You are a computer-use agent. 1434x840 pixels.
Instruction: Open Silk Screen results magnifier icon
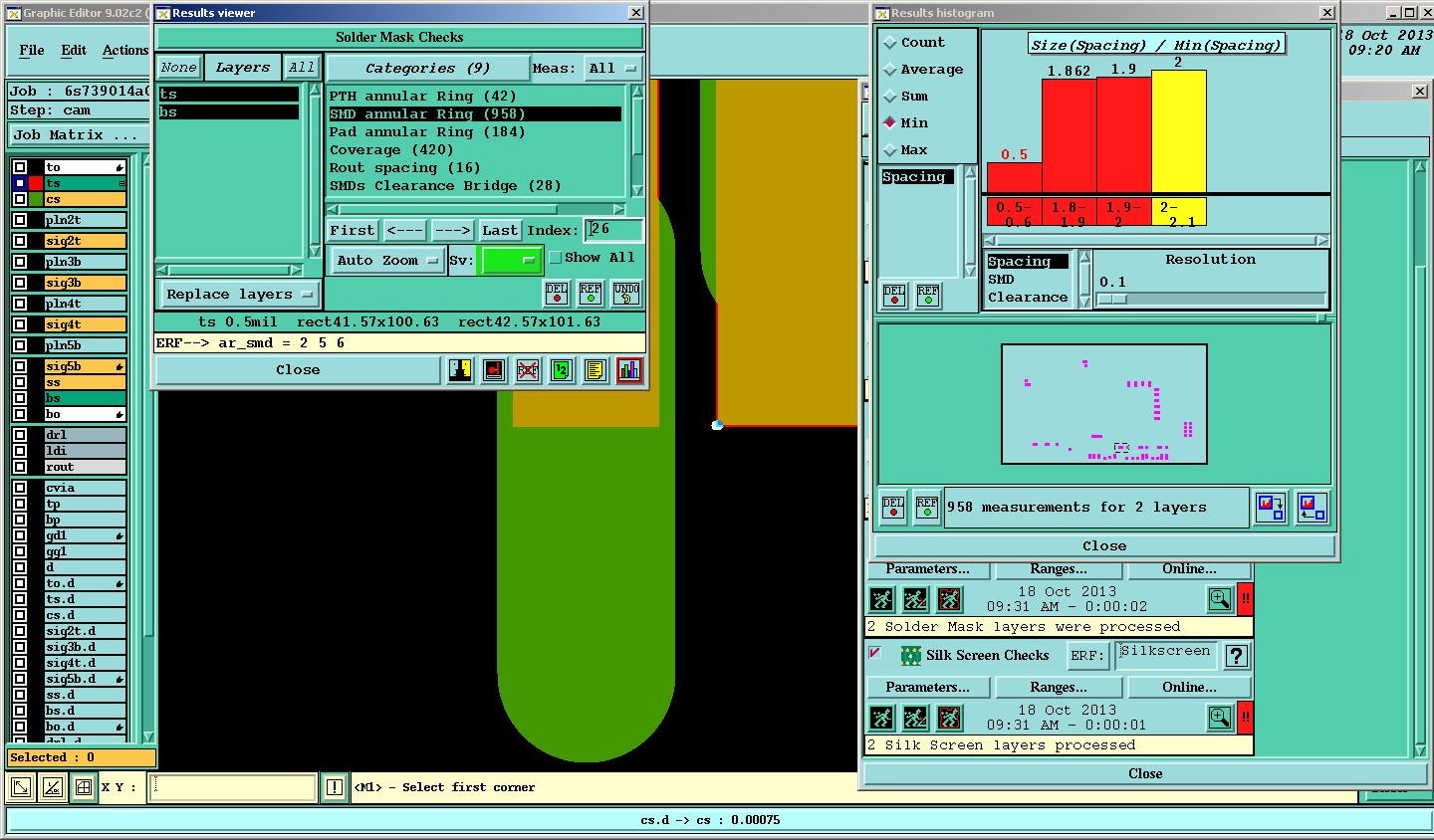(x=1220, y=718)
